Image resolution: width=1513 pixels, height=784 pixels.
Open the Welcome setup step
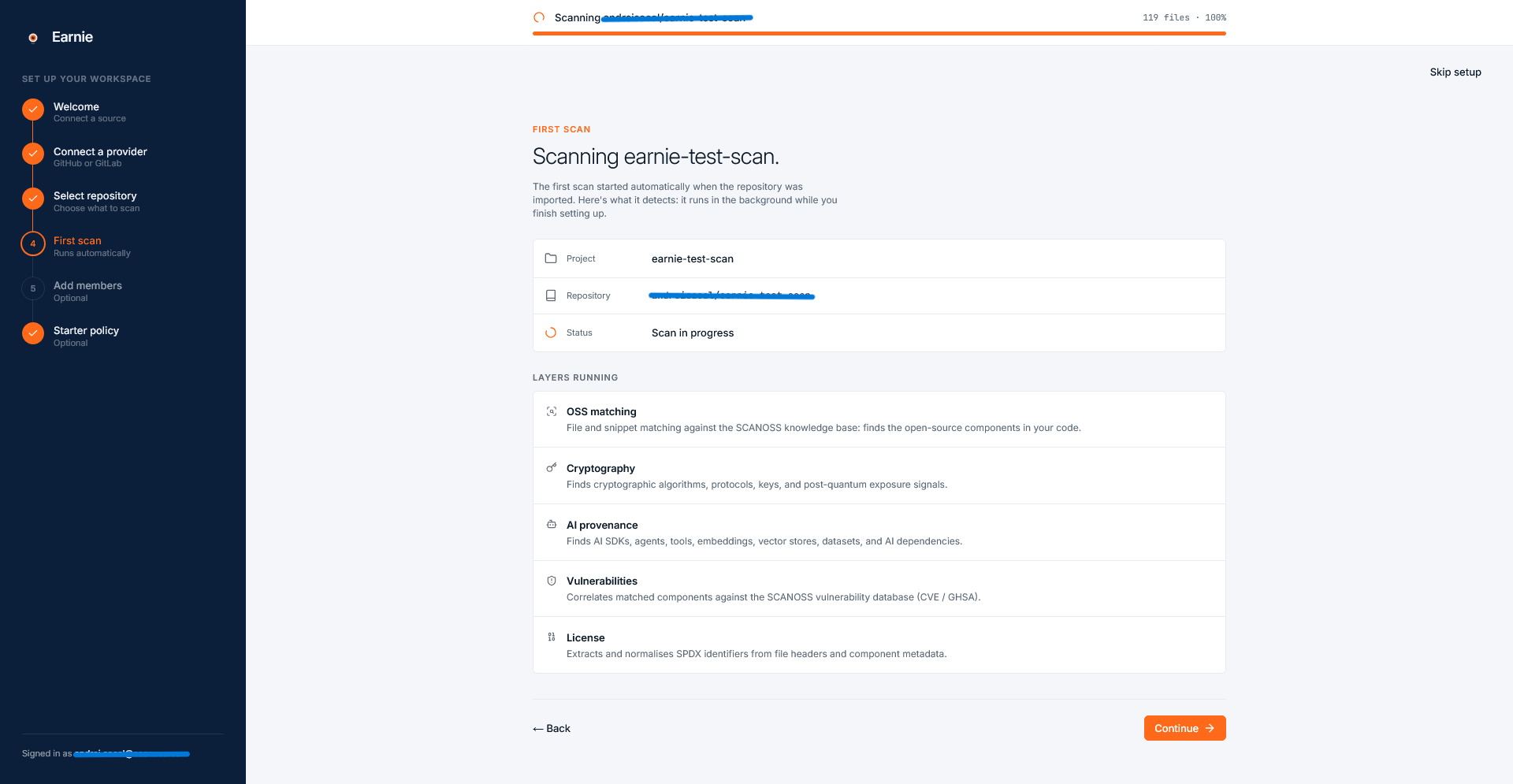[x=89, y=112]
